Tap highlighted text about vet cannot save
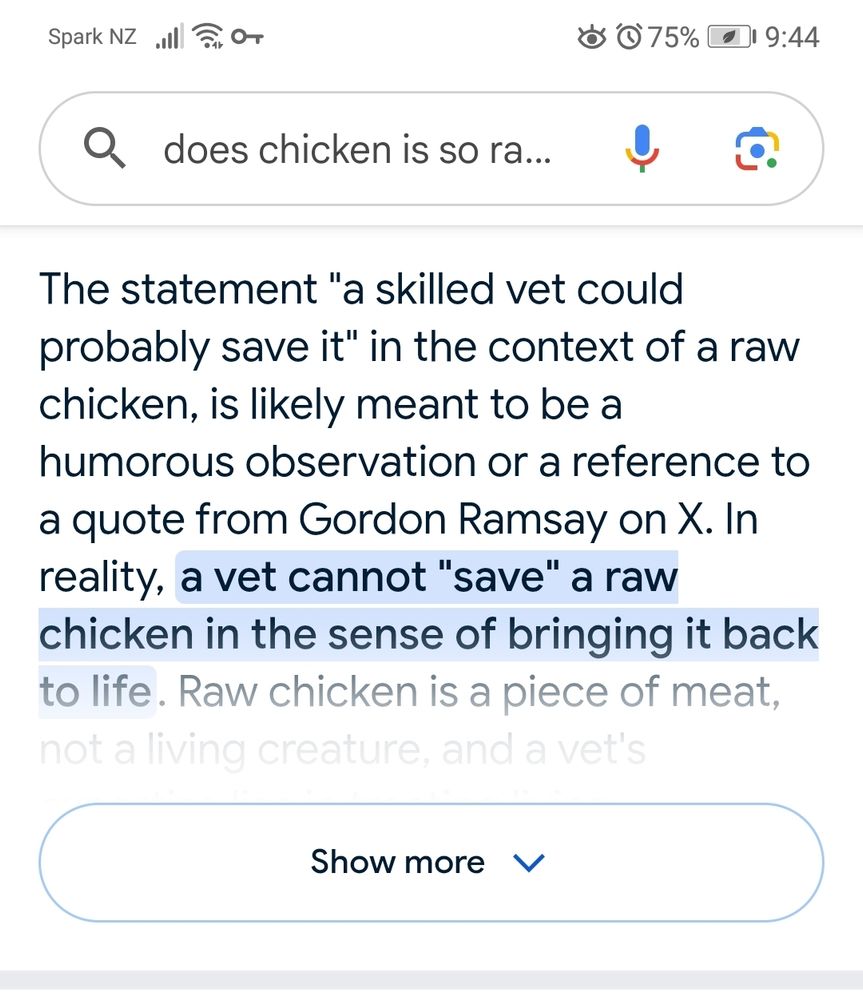Viewport: 863px width, 1000px height. coord(428,578)
